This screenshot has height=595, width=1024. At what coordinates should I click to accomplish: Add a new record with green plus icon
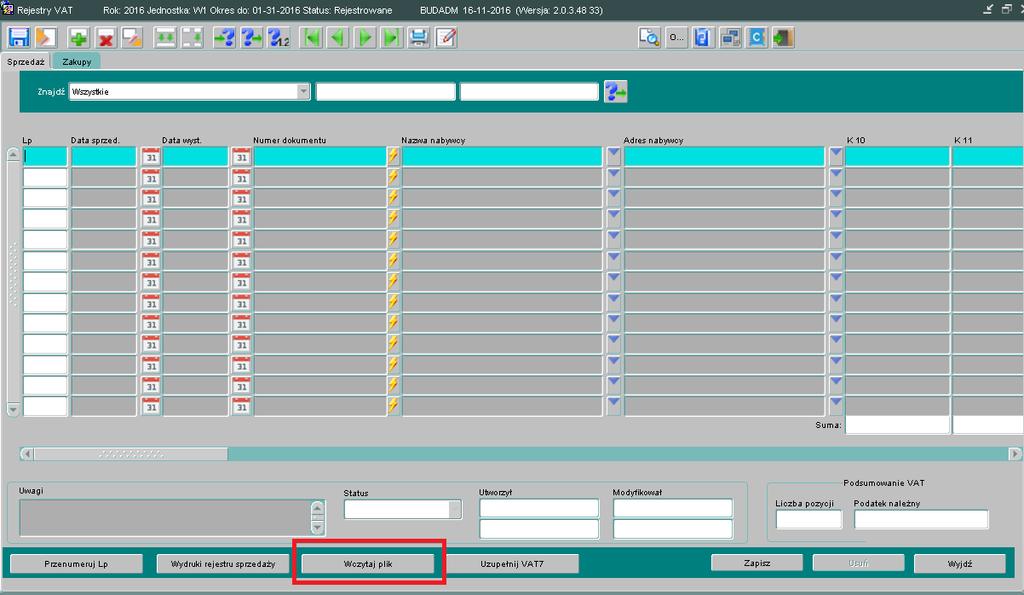coord(78,37)
